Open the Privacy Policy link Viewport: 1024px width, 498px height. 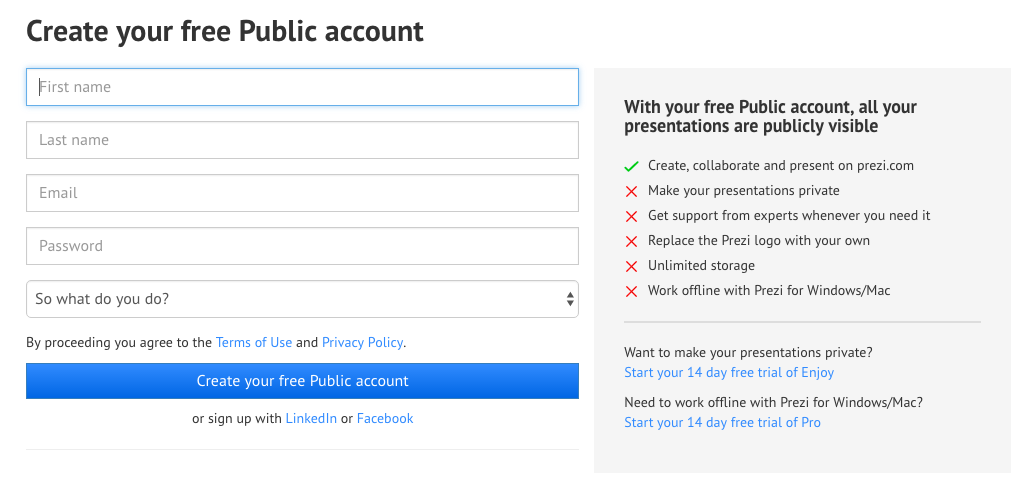[362, 342]
